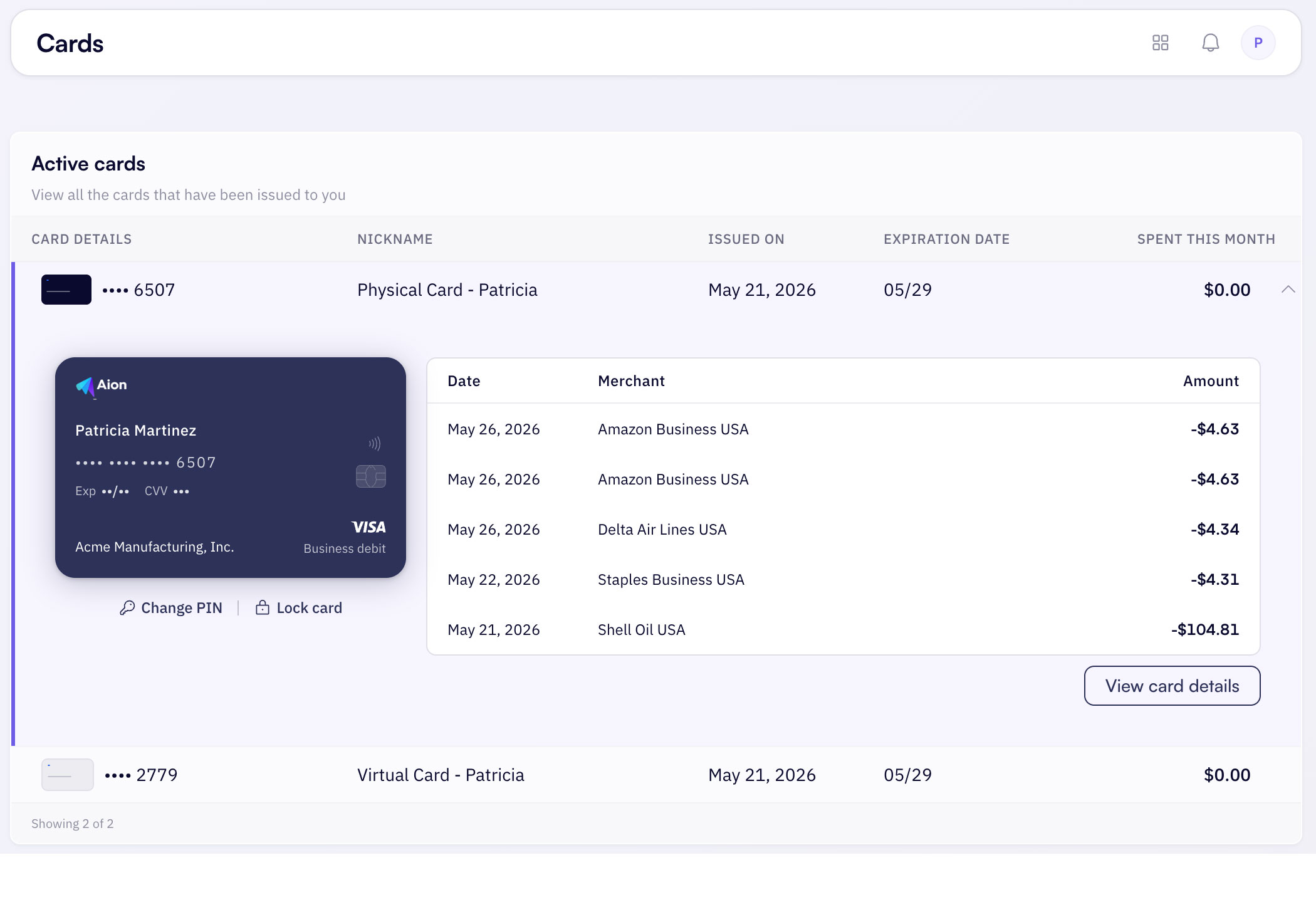Click the light card thumbnail for 2779
This screenshot has width=1316, height=917.
point(68,775)
